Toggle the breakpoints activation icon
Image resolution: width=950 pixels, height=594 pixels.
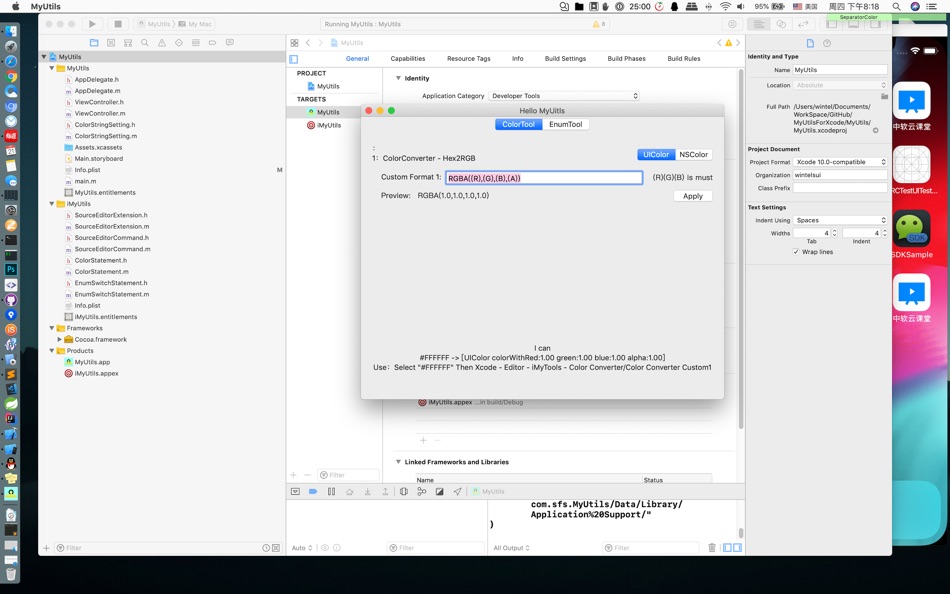pos(313,492)
